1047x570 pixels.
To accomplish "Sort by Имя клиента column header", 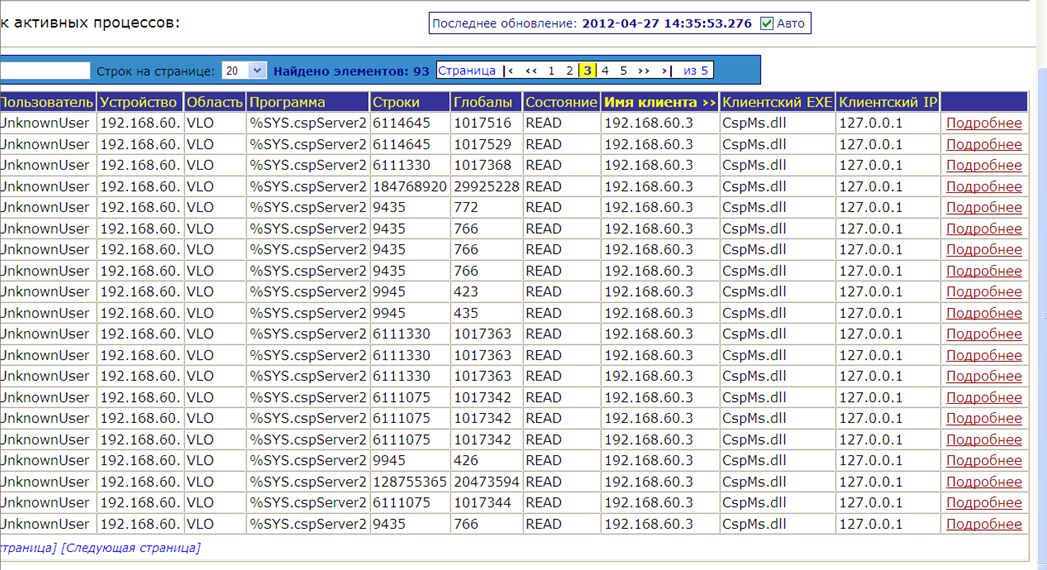I will (660, 102).
